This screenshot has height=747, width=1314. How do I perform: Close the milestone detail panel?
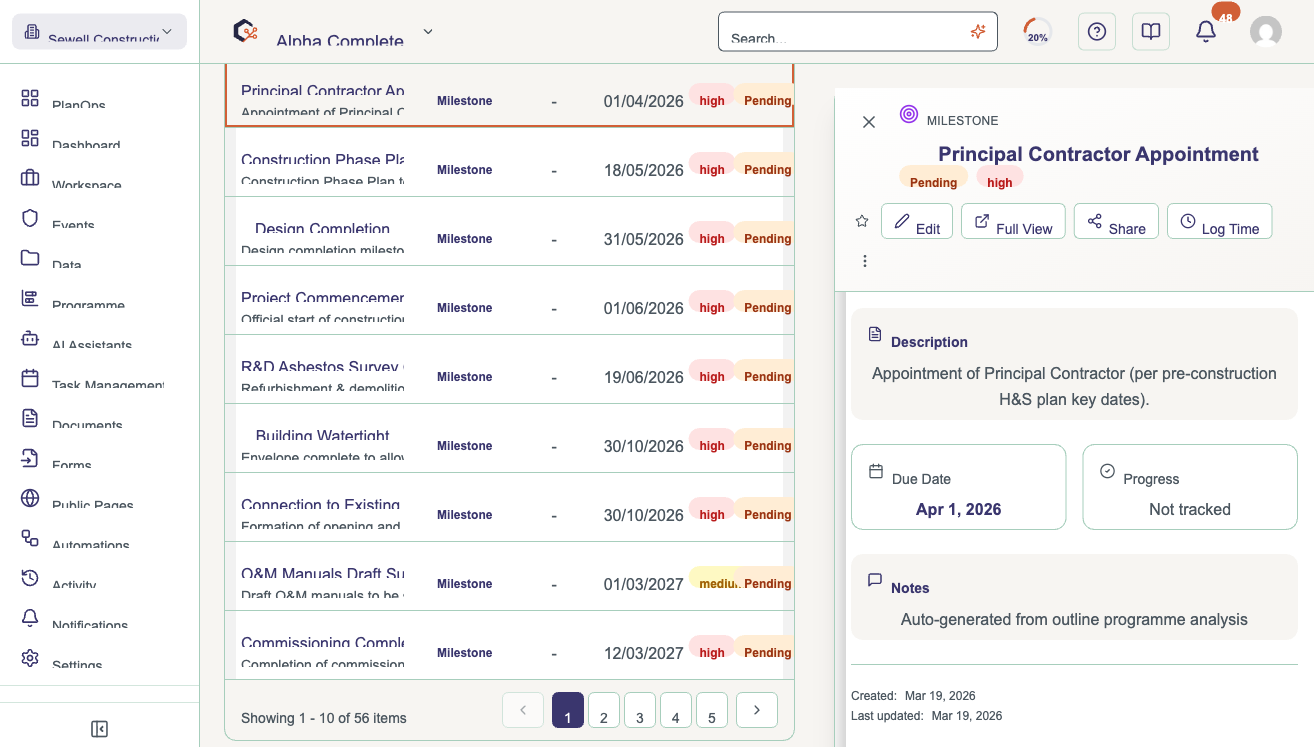point(869,121)
